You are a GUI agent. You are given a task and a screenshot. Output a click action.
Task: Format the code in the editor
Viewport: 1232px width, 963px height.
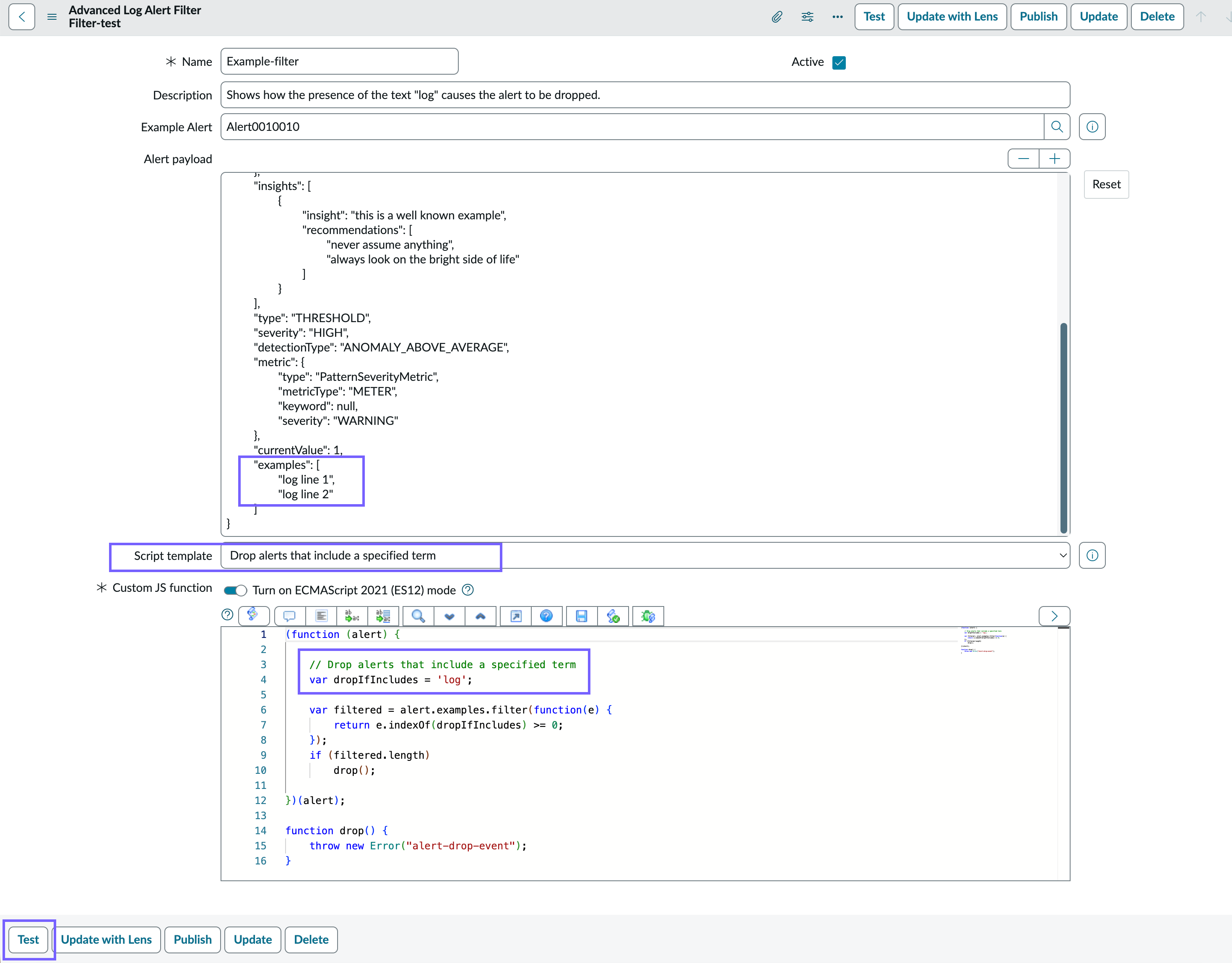point(321,616)
